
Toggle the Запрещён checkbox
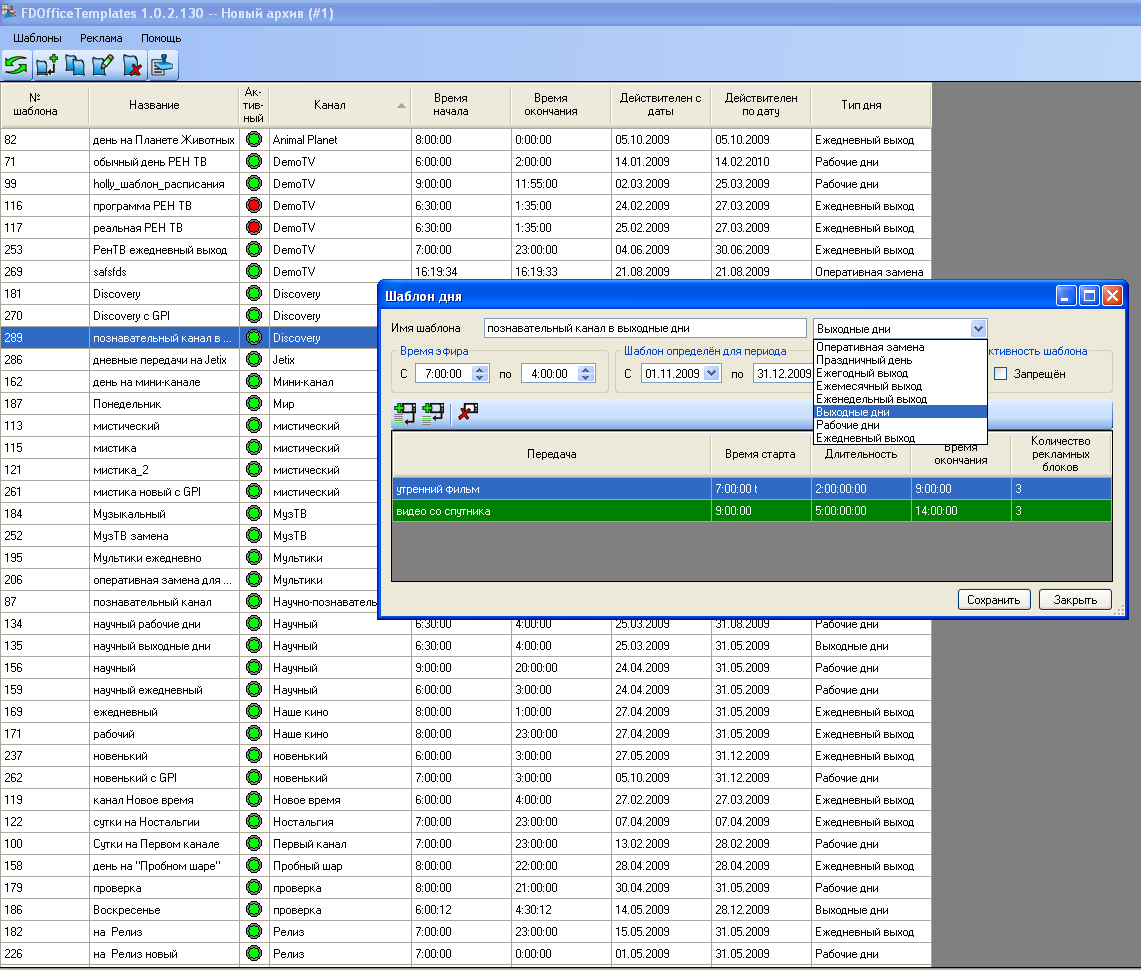(x=1000, y=374)
